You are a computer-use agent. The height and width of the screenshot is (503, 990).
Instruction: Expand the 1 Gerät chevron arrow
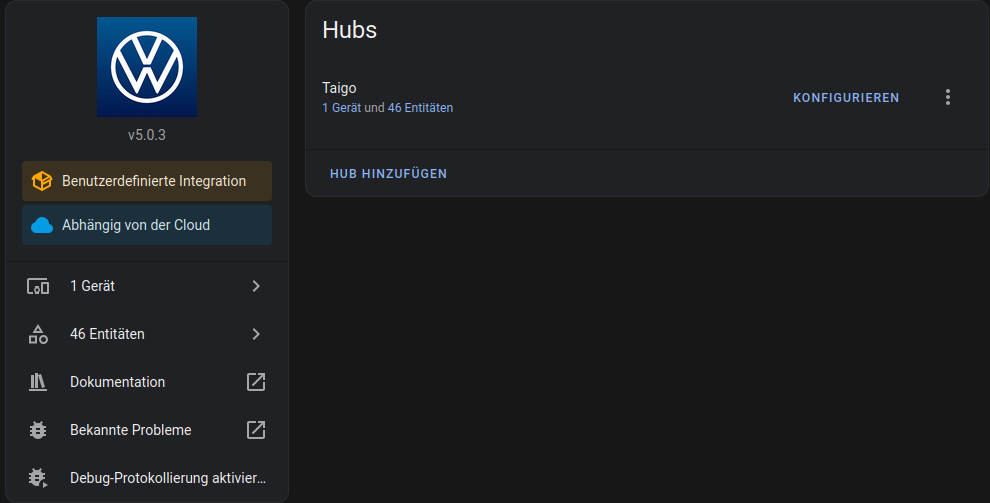click(256, 286)
